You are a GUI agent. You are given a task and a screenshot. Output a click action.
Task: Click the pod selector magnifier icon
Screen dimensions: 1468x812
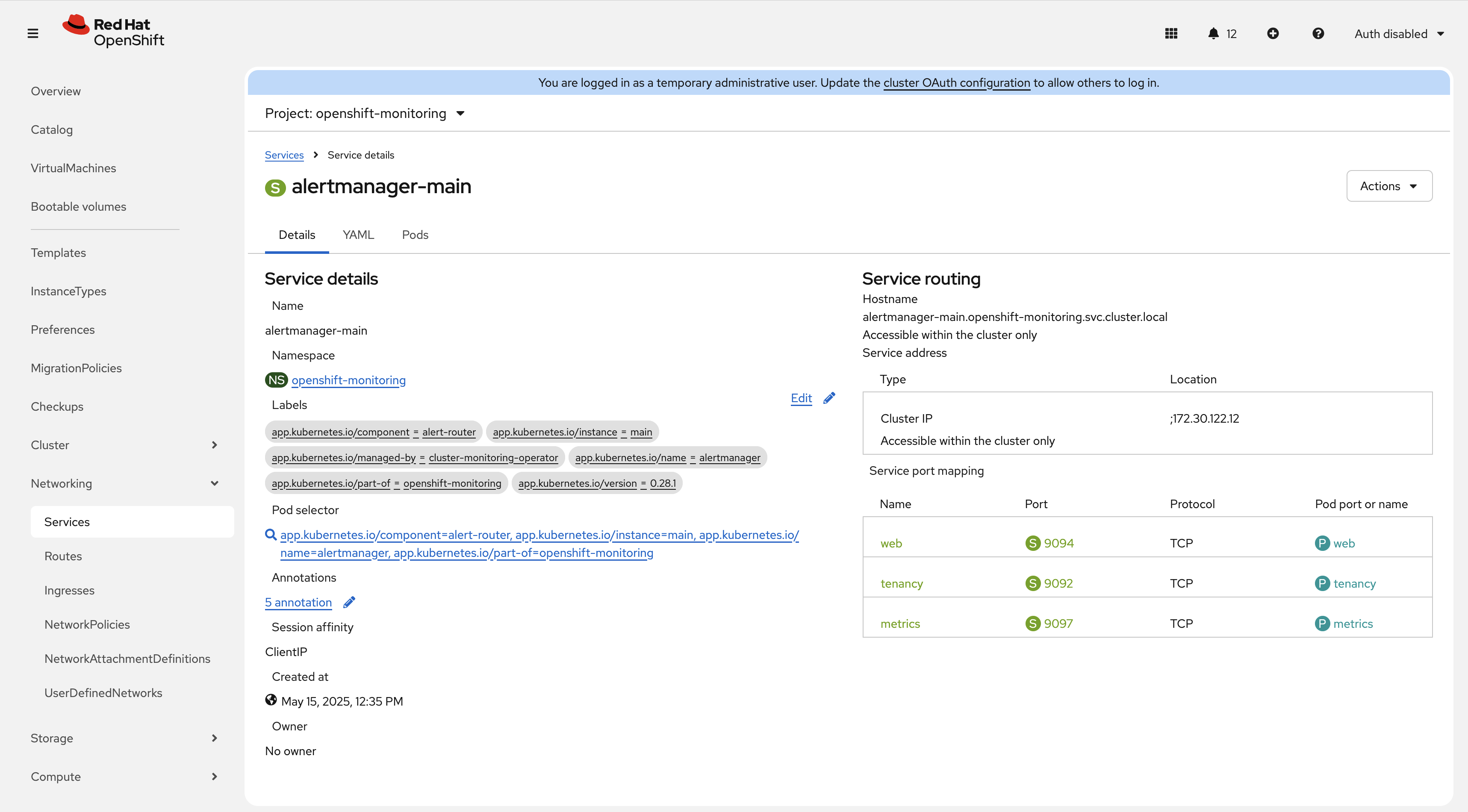pyautogui.click(x=271, y=535)
